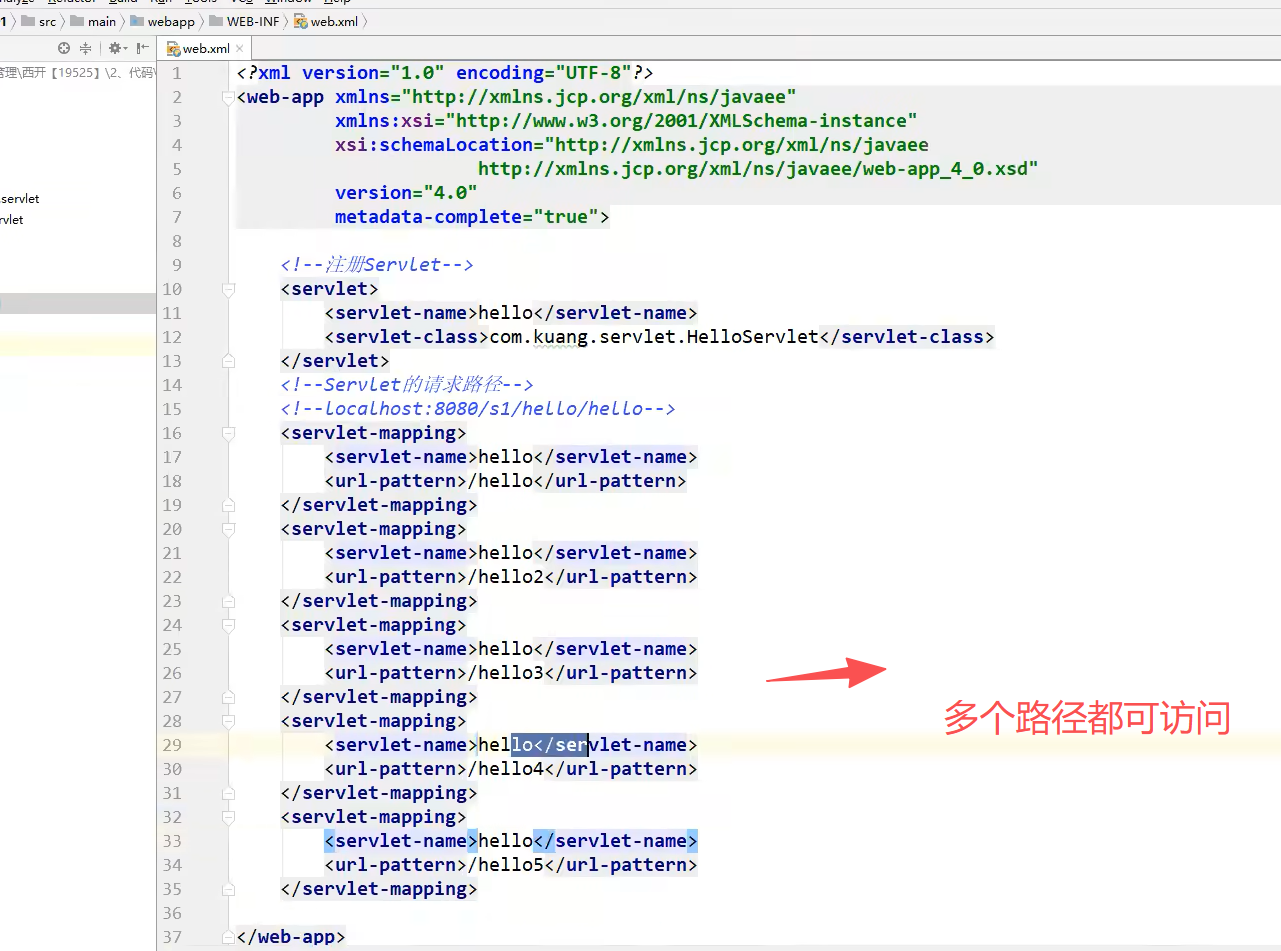Collapse servlet-mapping block at line 24
Image resolution: width=1281 pixels, height=951 pixels.
pos(228,625)
